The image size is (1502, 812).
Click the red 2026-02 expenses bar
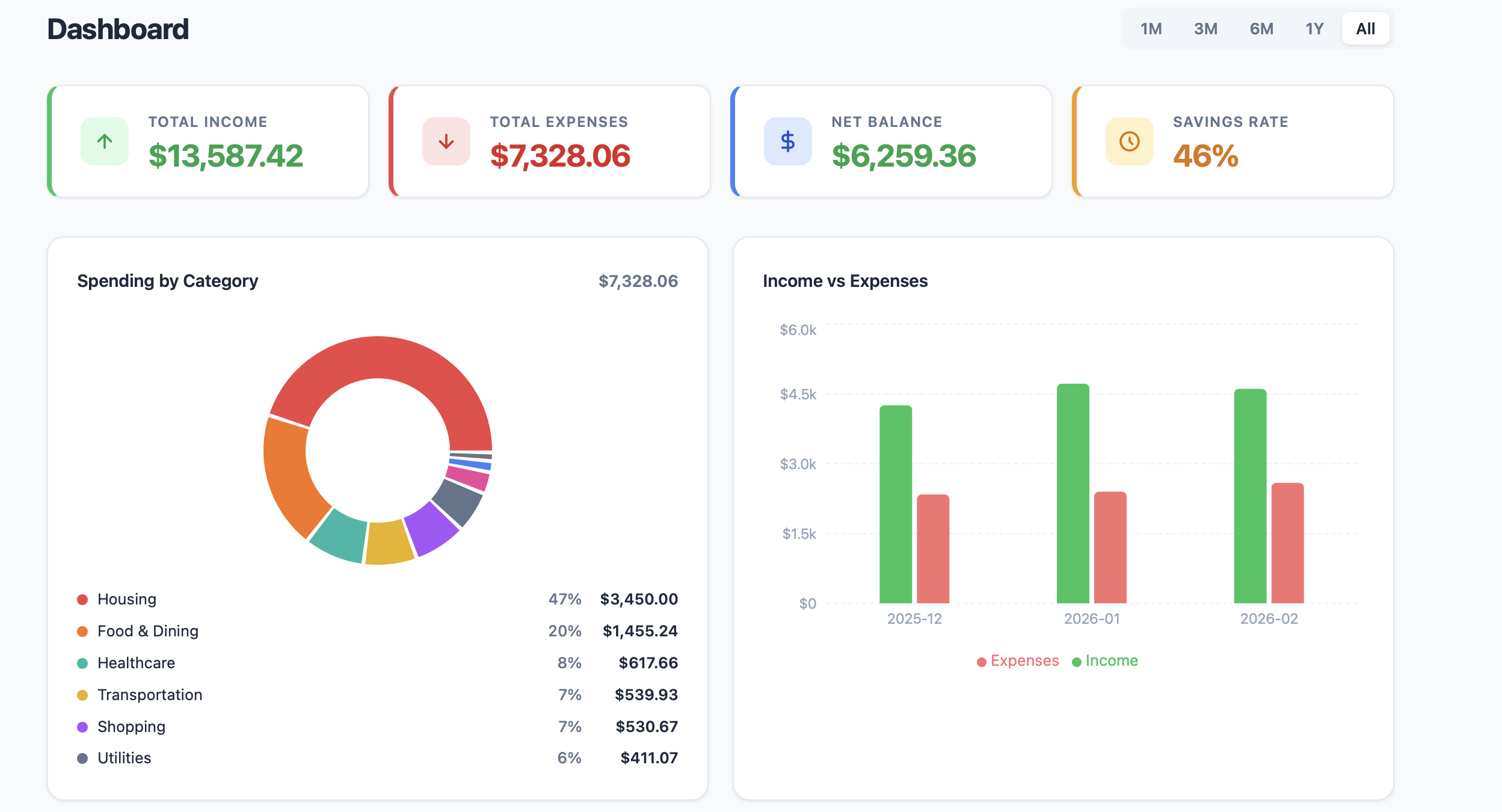[x=1287, y=543]
